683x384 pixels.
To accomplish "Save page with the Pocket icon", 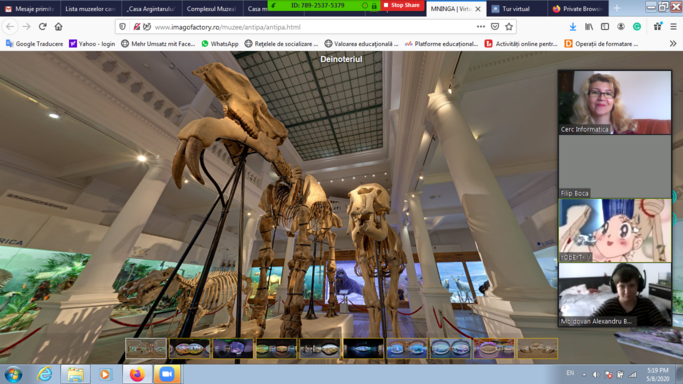I will pos(495,27).
